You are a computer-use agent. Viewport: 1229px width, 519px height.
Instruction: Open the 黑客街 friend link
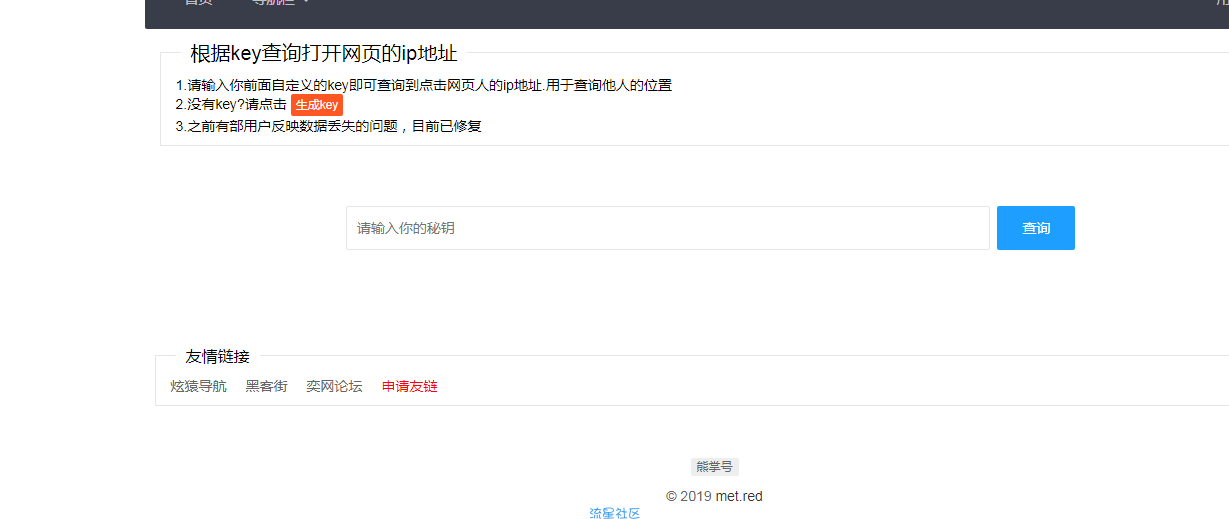coord(266,386)
